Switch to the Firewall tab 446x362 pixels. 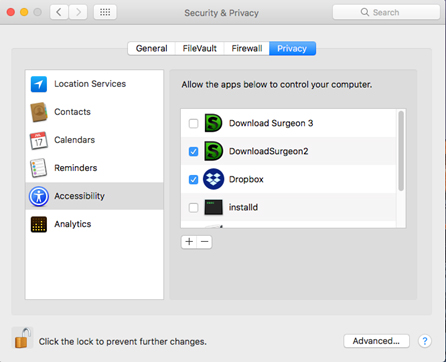(x=247, y=49)
